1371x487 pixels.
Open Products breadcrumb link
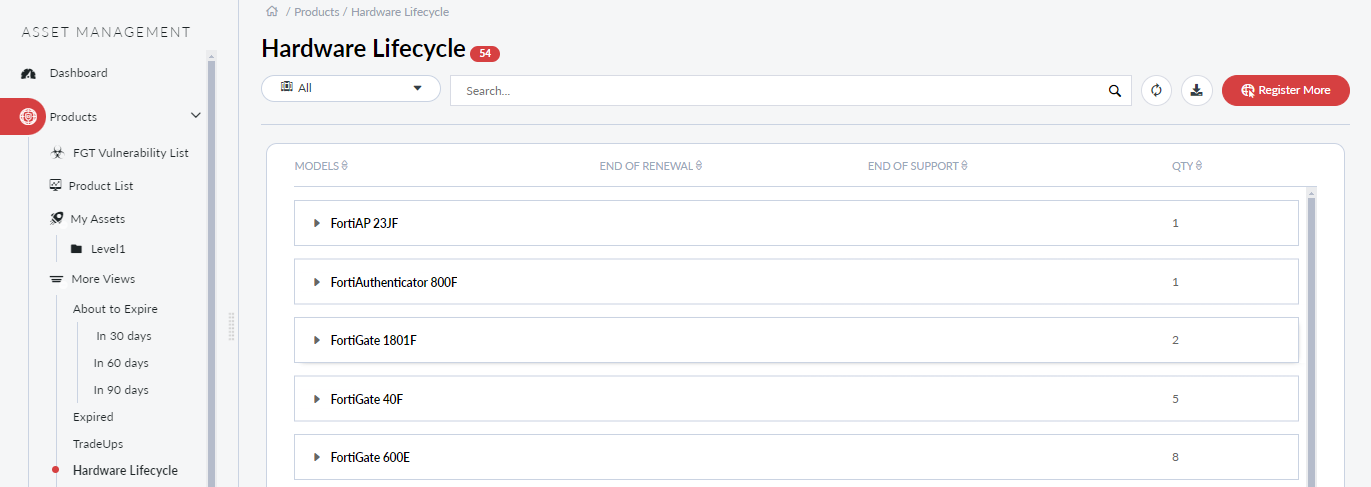[x=316, y=12]
